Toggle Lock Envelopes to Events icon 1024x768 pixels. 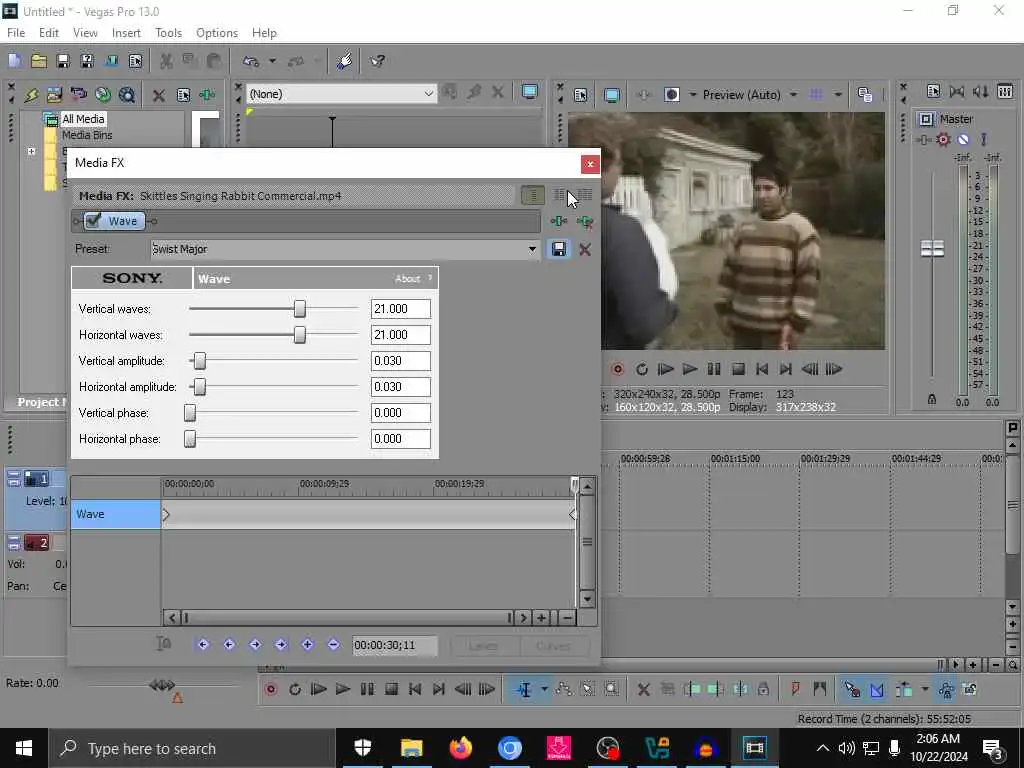coord(946,689)
